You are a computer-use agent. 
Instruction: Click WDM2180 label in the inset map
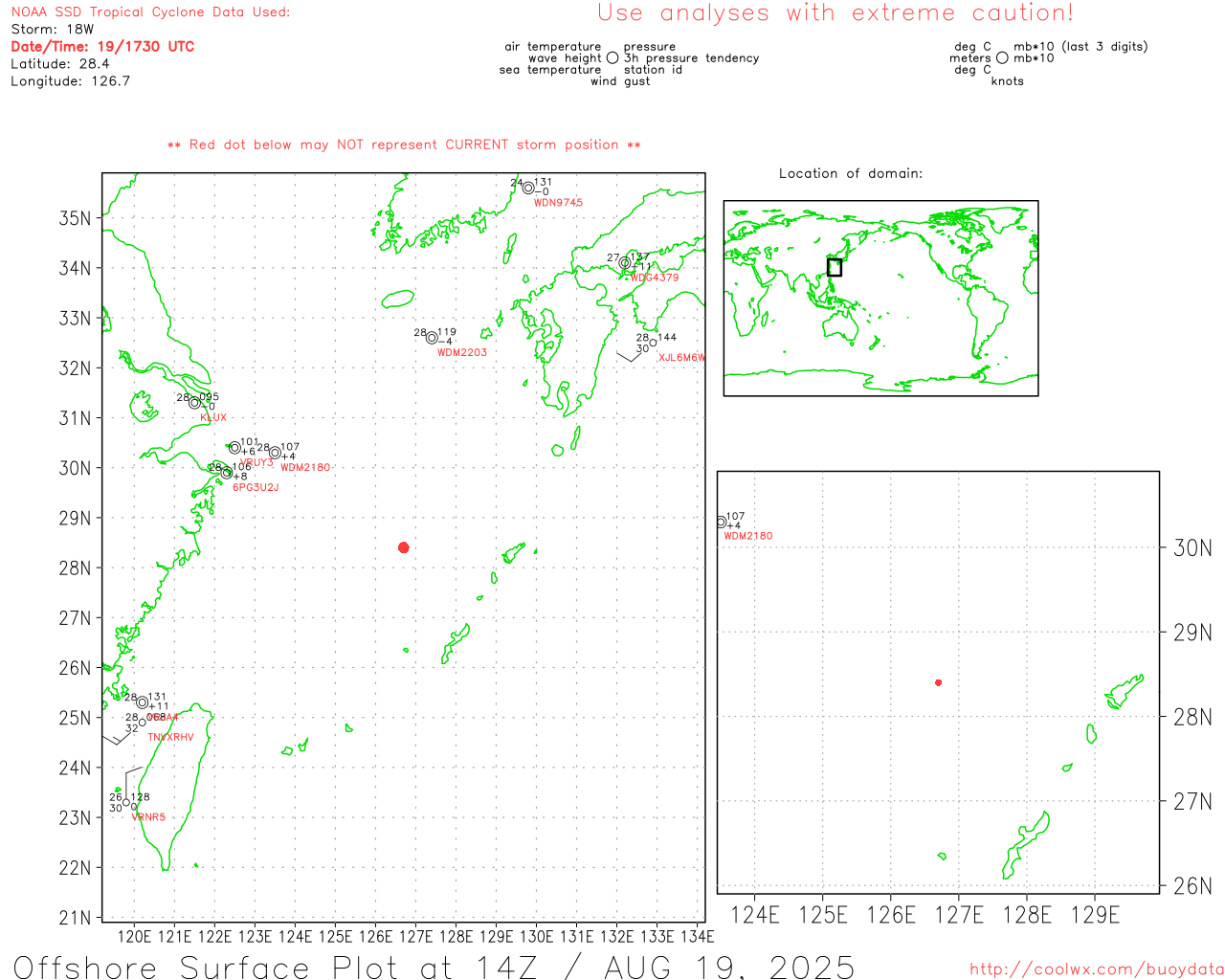pos(748,536)
